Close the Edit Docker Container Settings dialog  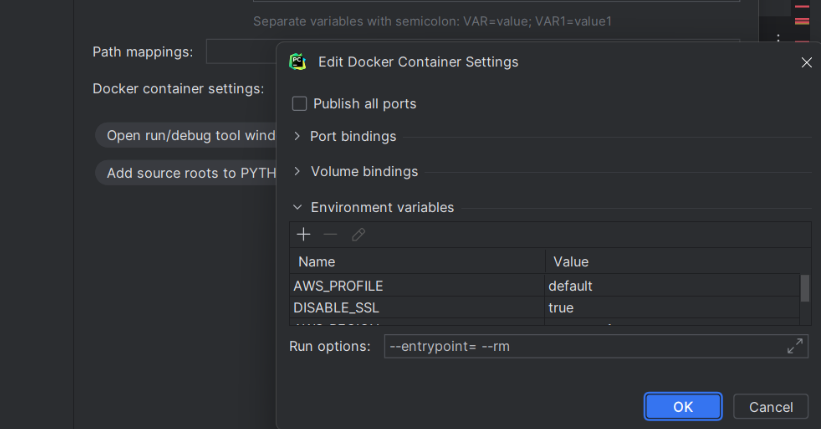[806, 62]
